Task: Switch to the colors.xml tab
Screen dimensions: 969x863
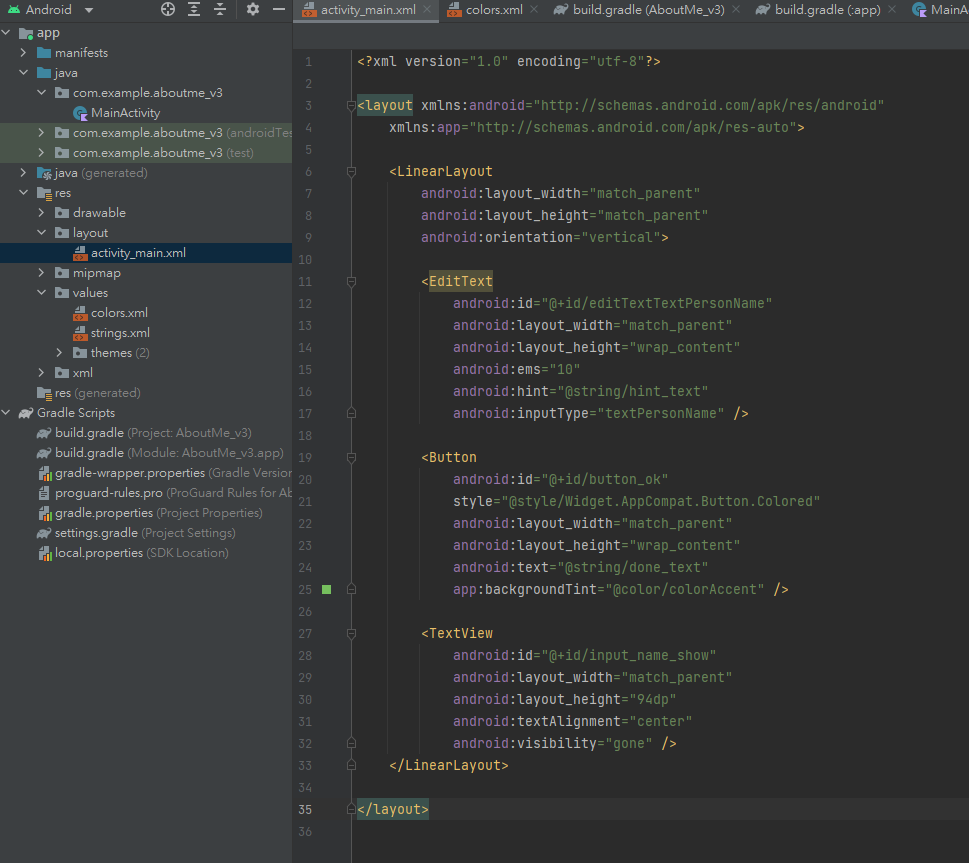Action: (494, 10)
